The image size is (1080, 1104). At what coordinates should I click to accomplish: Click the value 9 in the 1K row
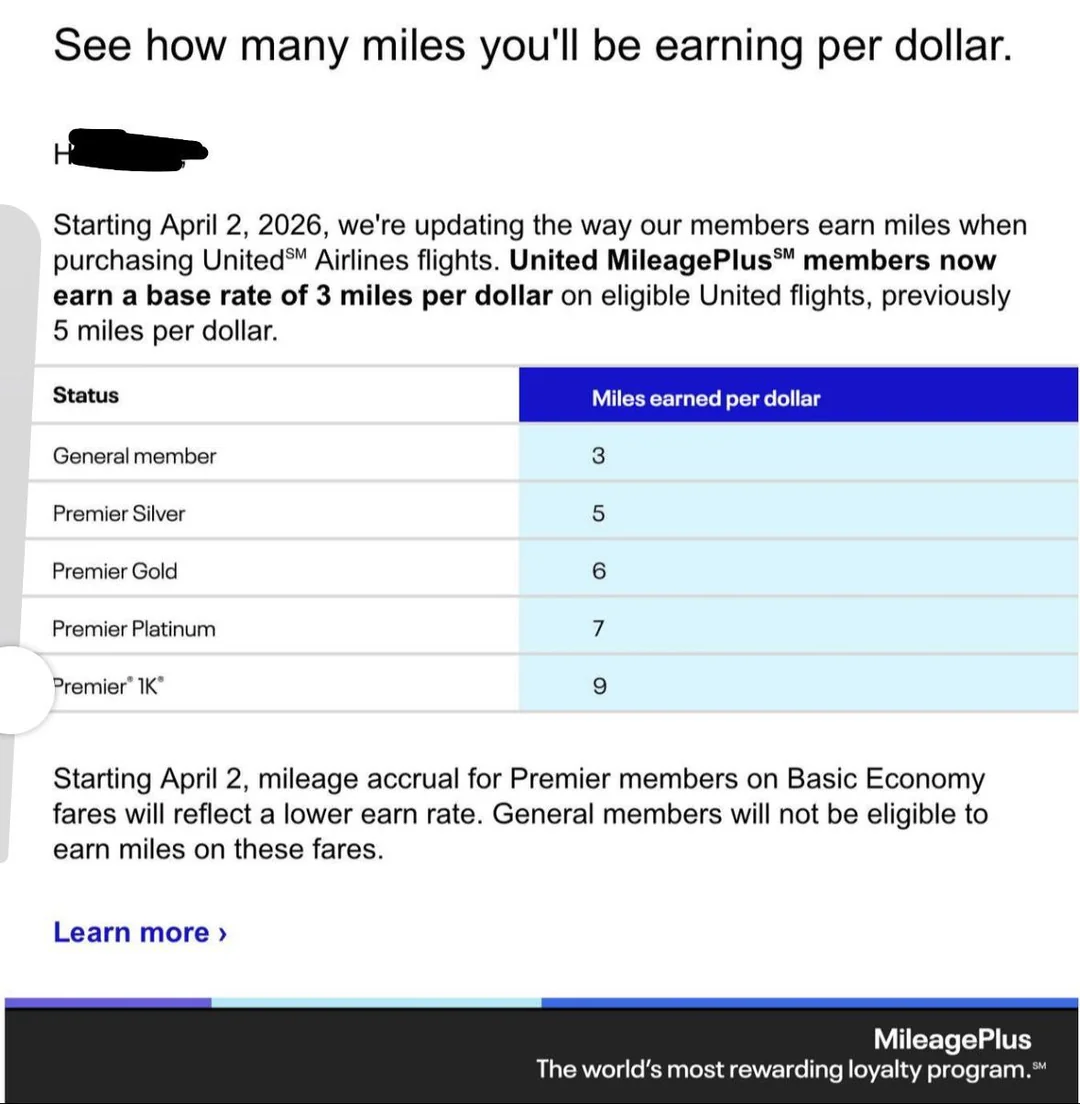(x=598, y=687)
